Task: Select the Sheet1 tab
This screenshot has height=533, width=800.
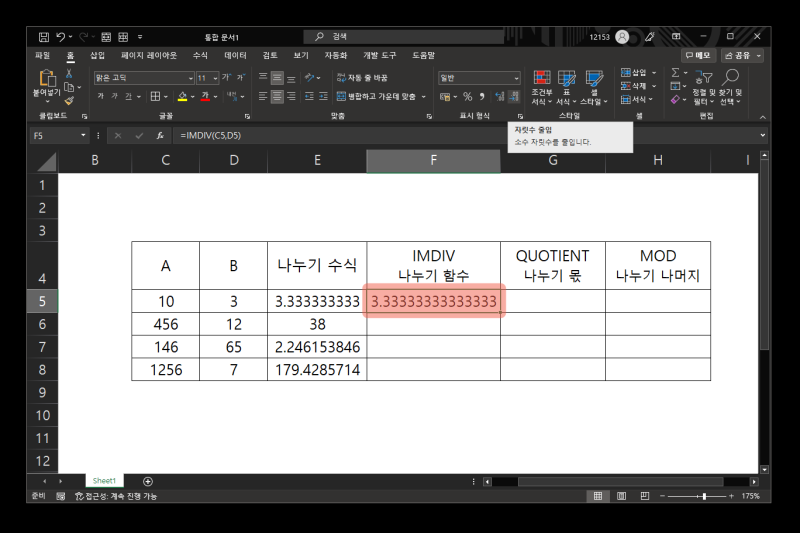Action: 104,480
